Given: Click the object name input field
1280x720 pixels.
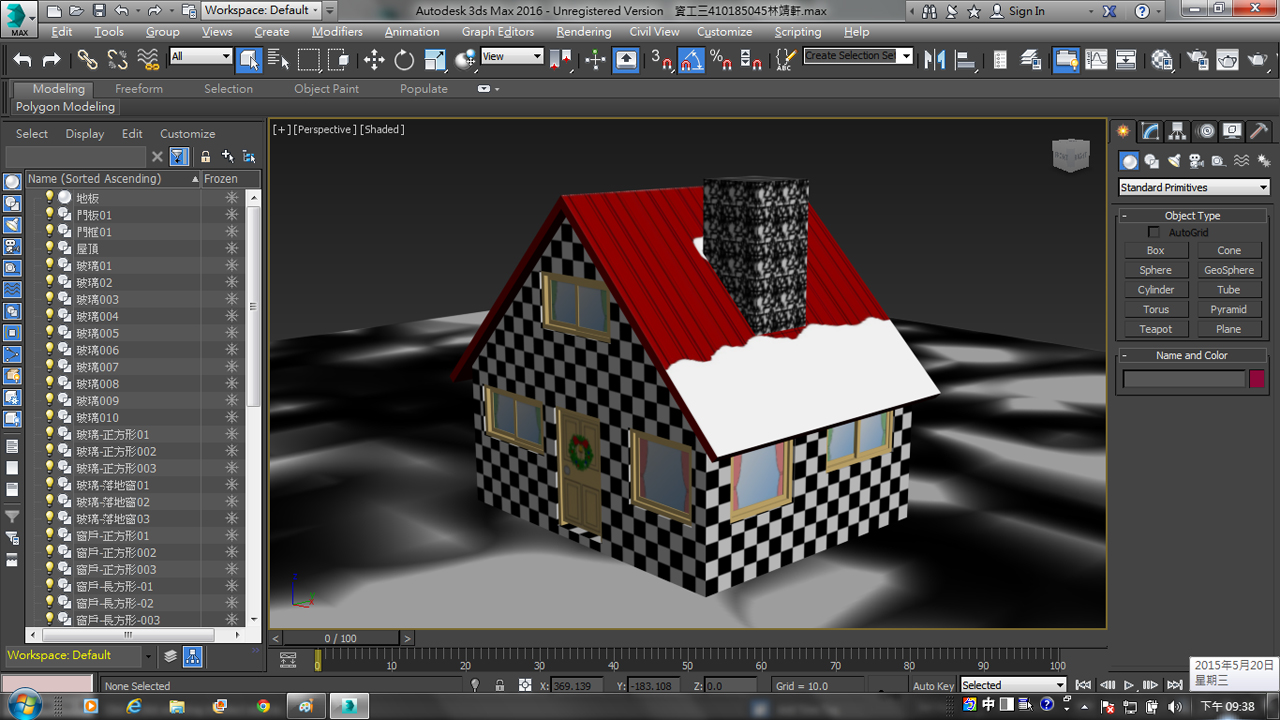Looking at the screenshot, I should 1184,379.
